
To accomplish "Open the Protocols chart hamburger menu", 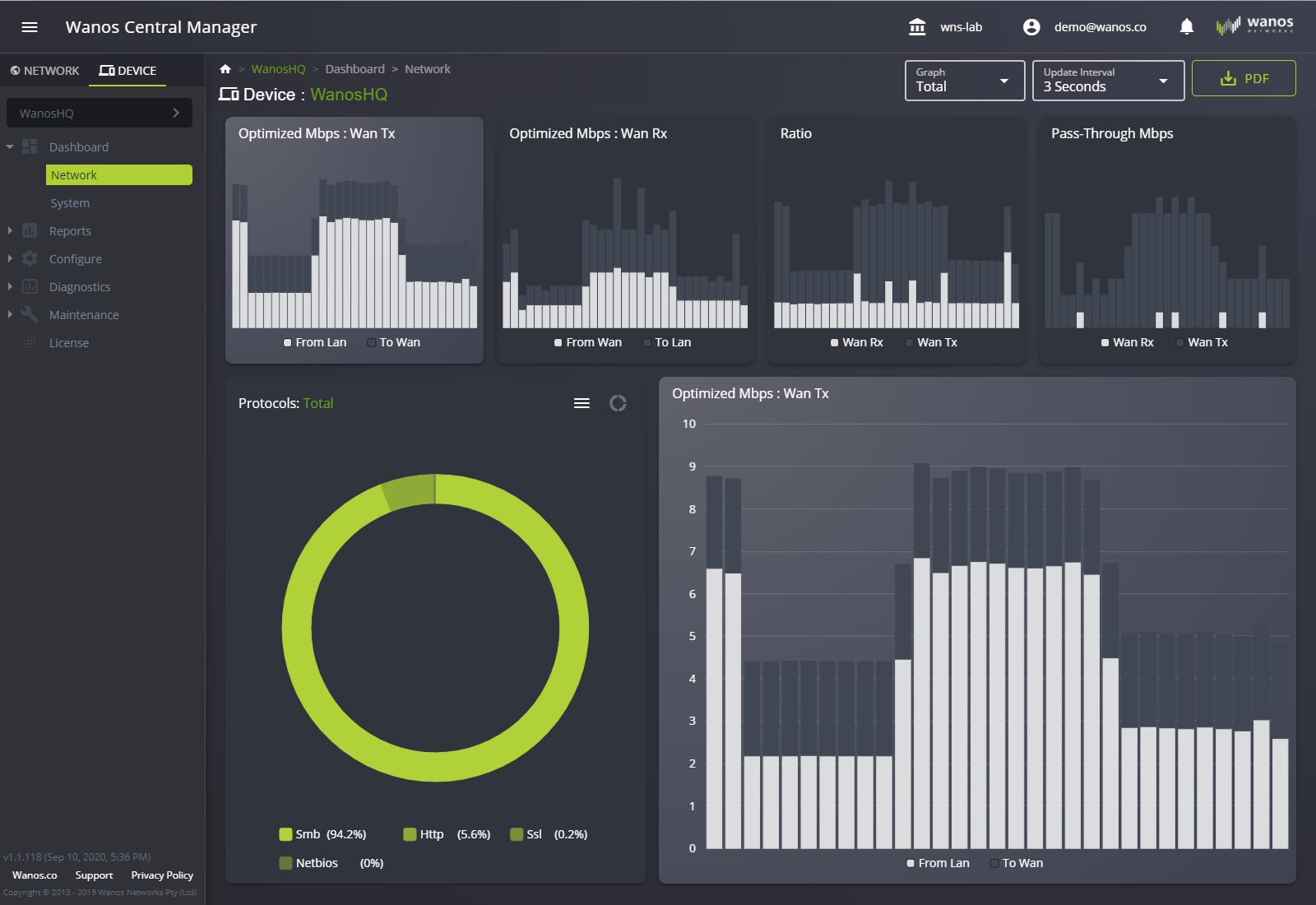I will coord(582,403).
